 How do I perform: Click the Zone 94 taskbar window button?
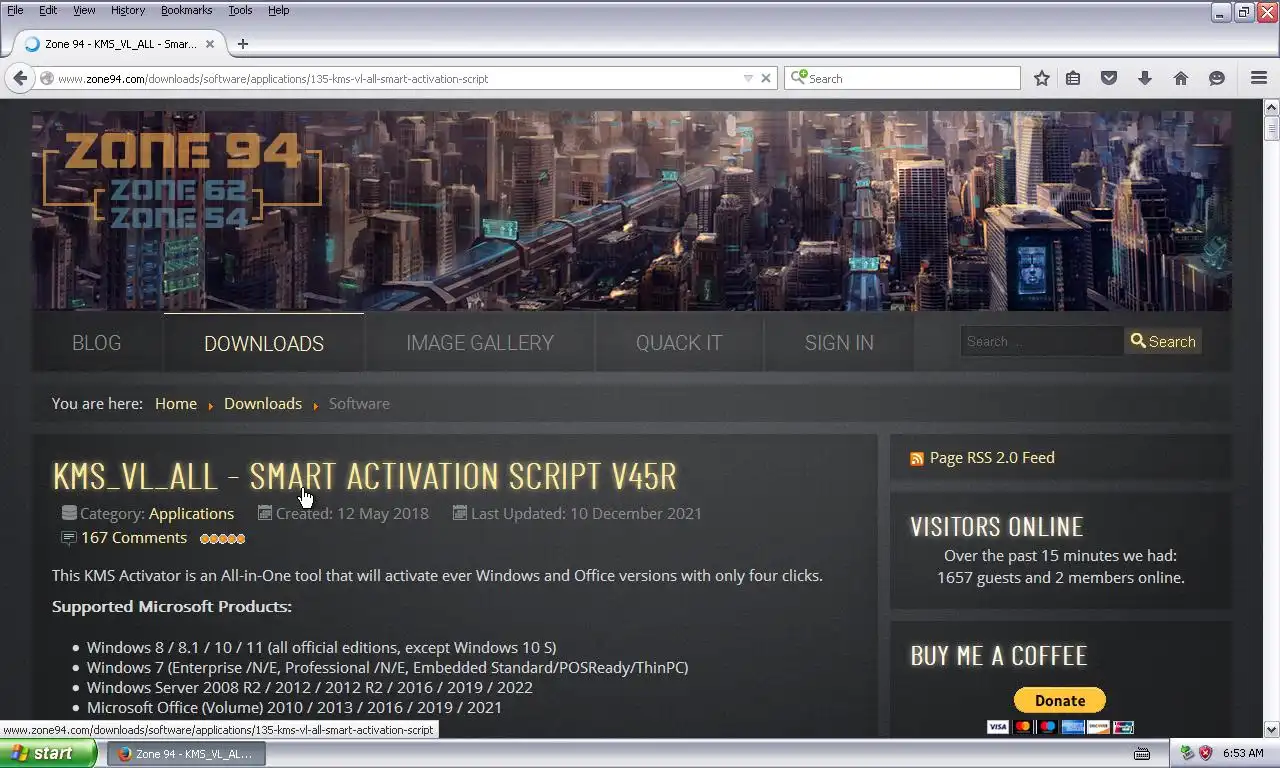(186, 753)
